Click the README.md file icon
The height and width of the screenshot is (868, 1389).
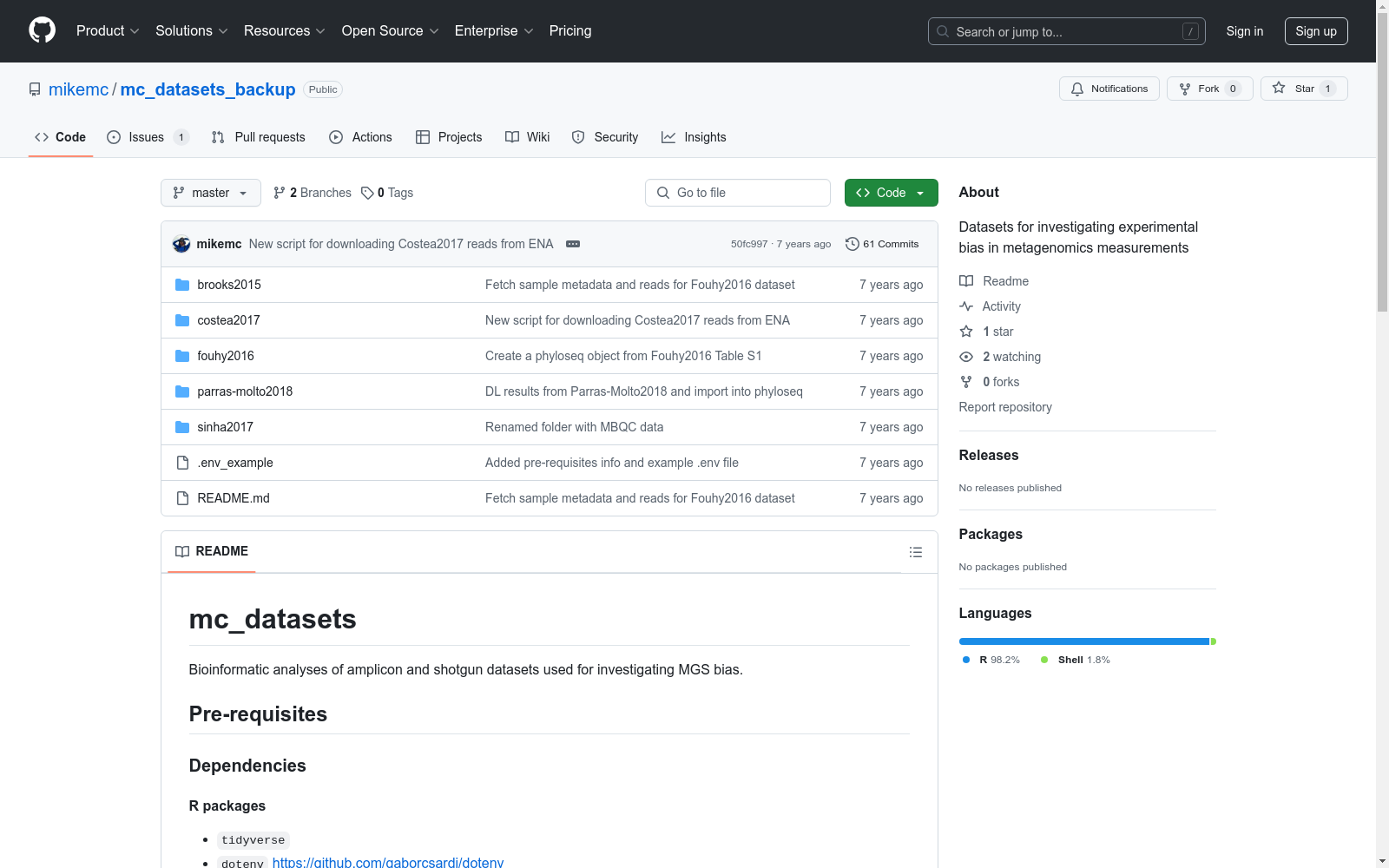pyautogui.click(x=182, y=498)
